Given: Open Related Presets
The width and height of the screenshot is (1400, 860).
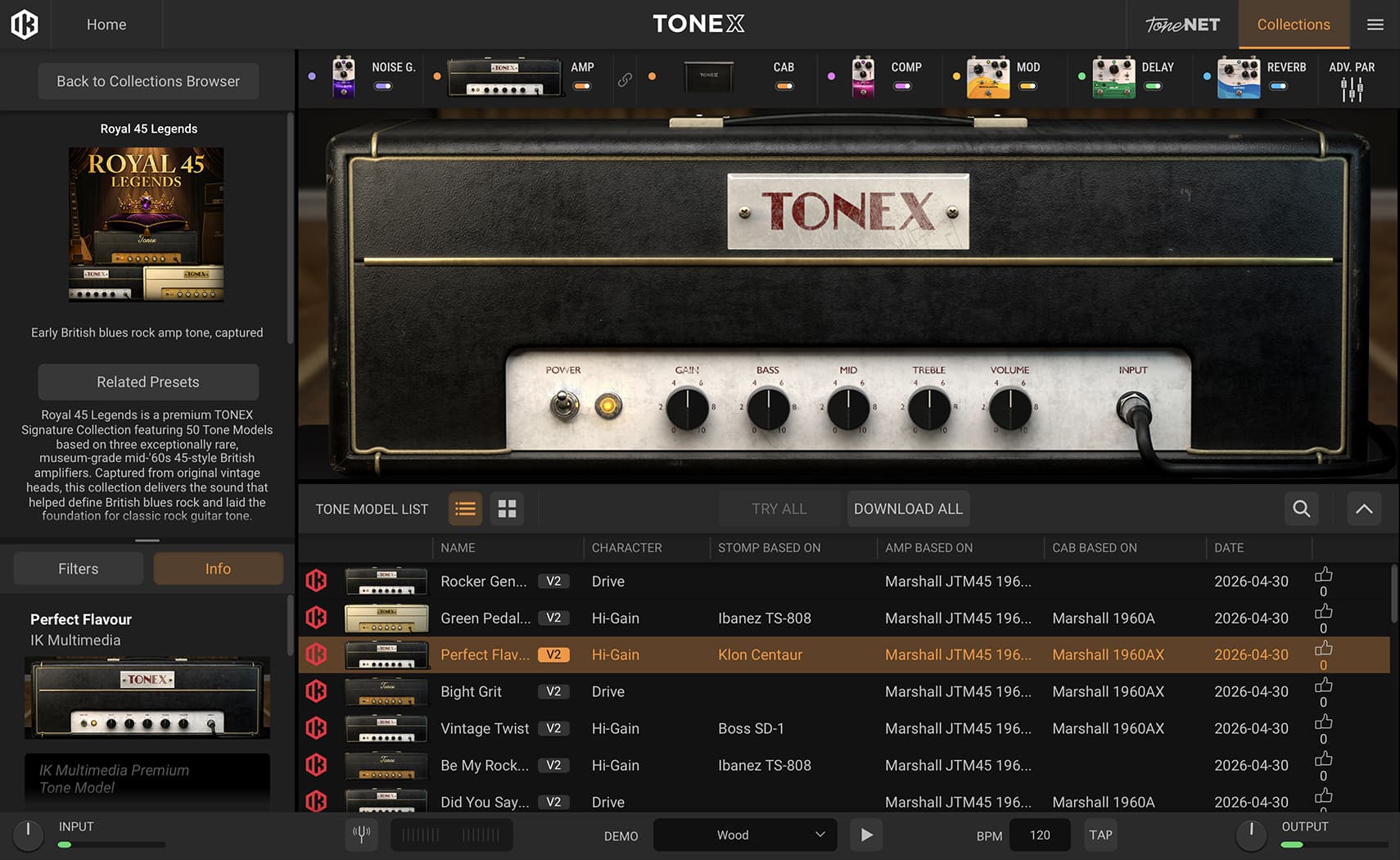Looking at the screenshot, I should click(148, 382).
